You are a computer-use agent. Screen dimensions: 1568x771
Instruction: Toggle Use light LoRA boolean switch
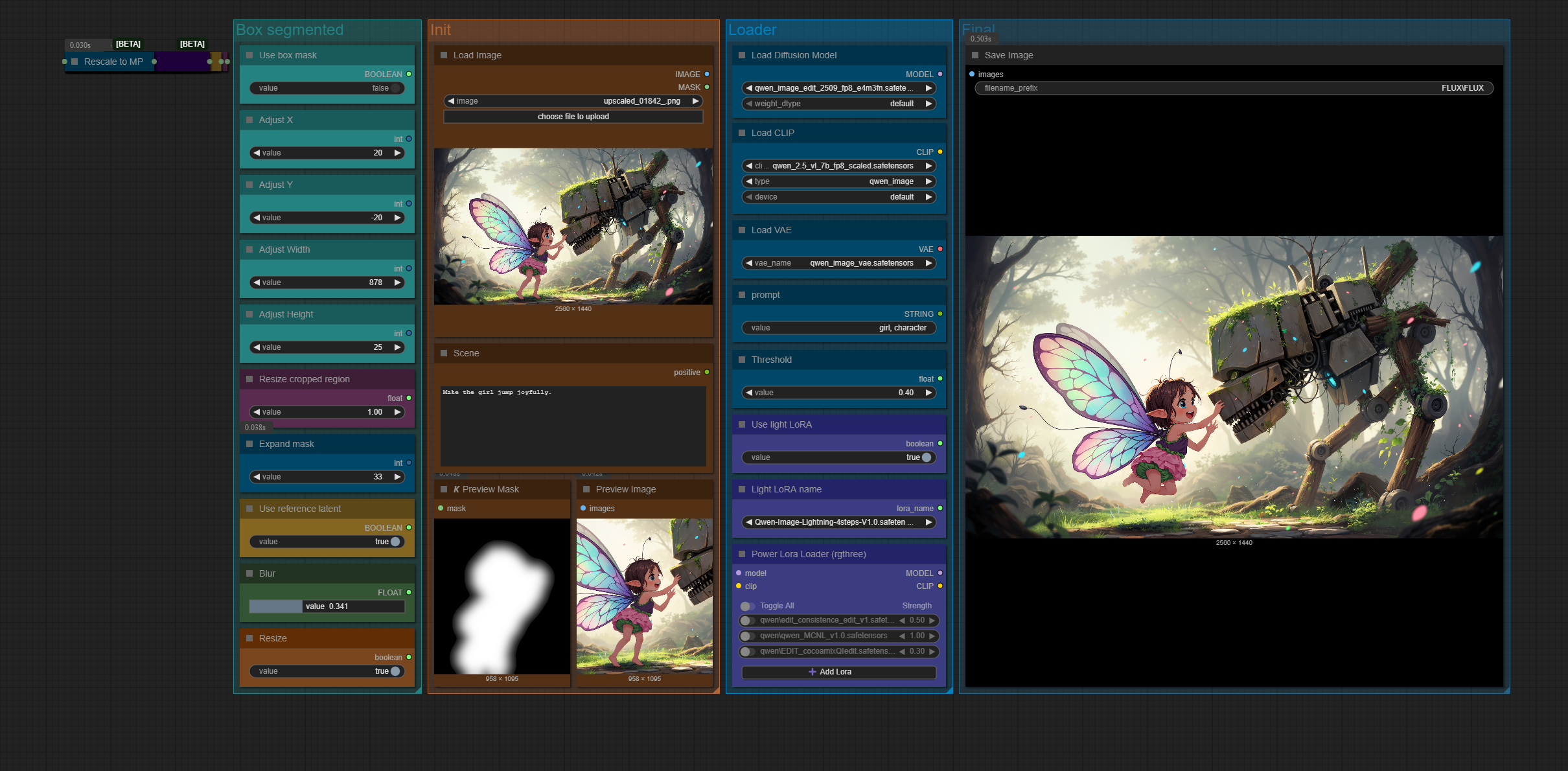(x=926, y=457)
